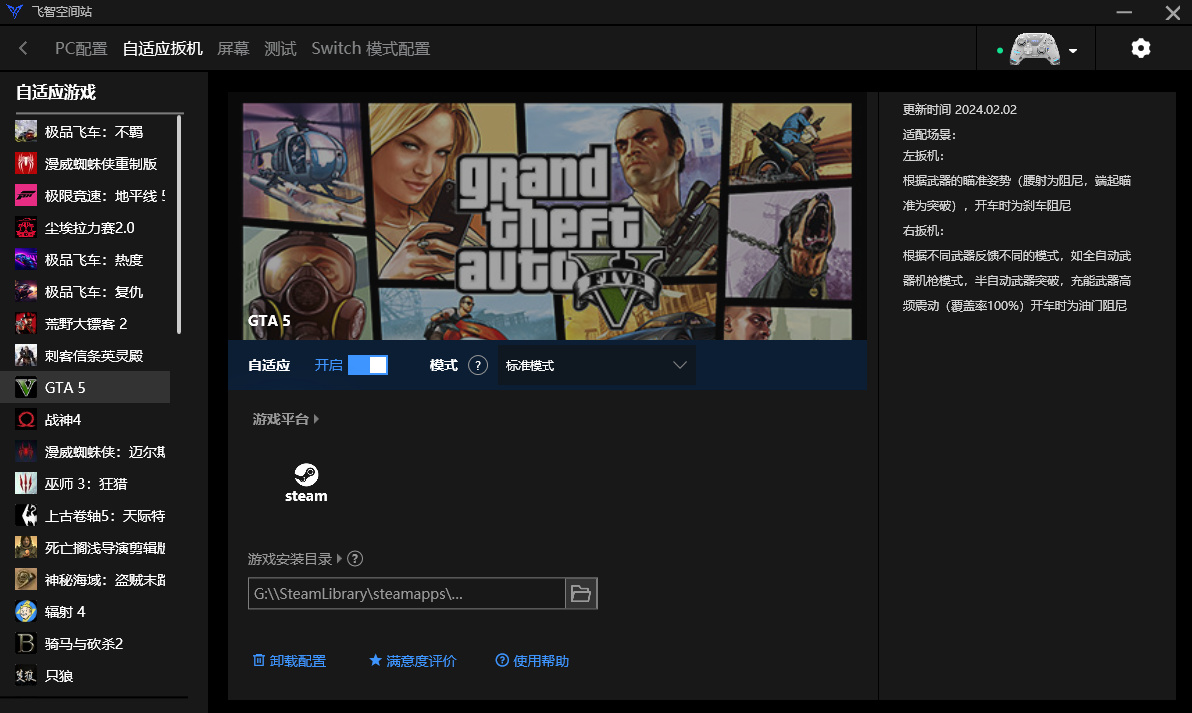Click the 辐射 4 Vault Boy icon

coord(26,611)
